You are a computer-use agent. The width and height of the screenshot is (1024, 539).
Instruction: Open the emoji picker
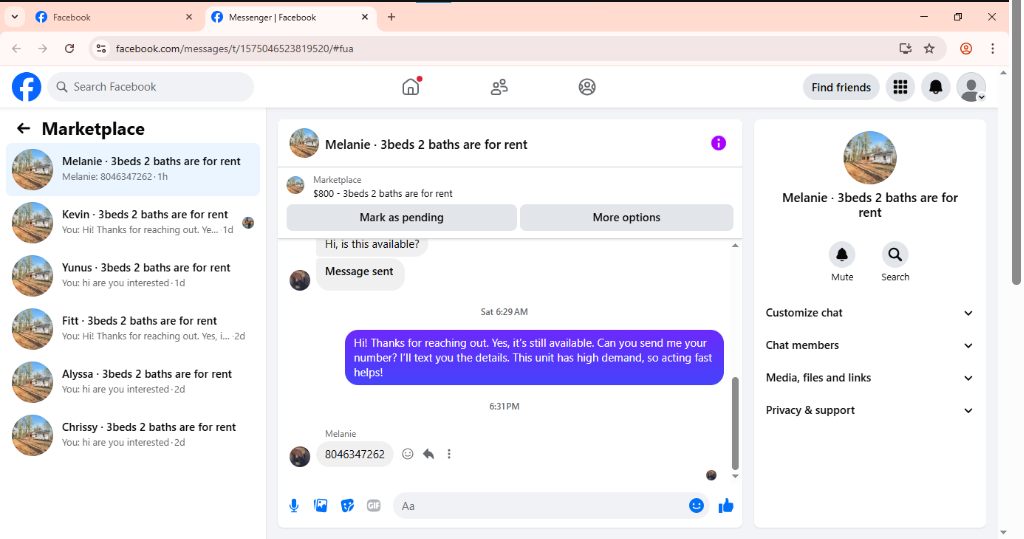pos(696,506)
